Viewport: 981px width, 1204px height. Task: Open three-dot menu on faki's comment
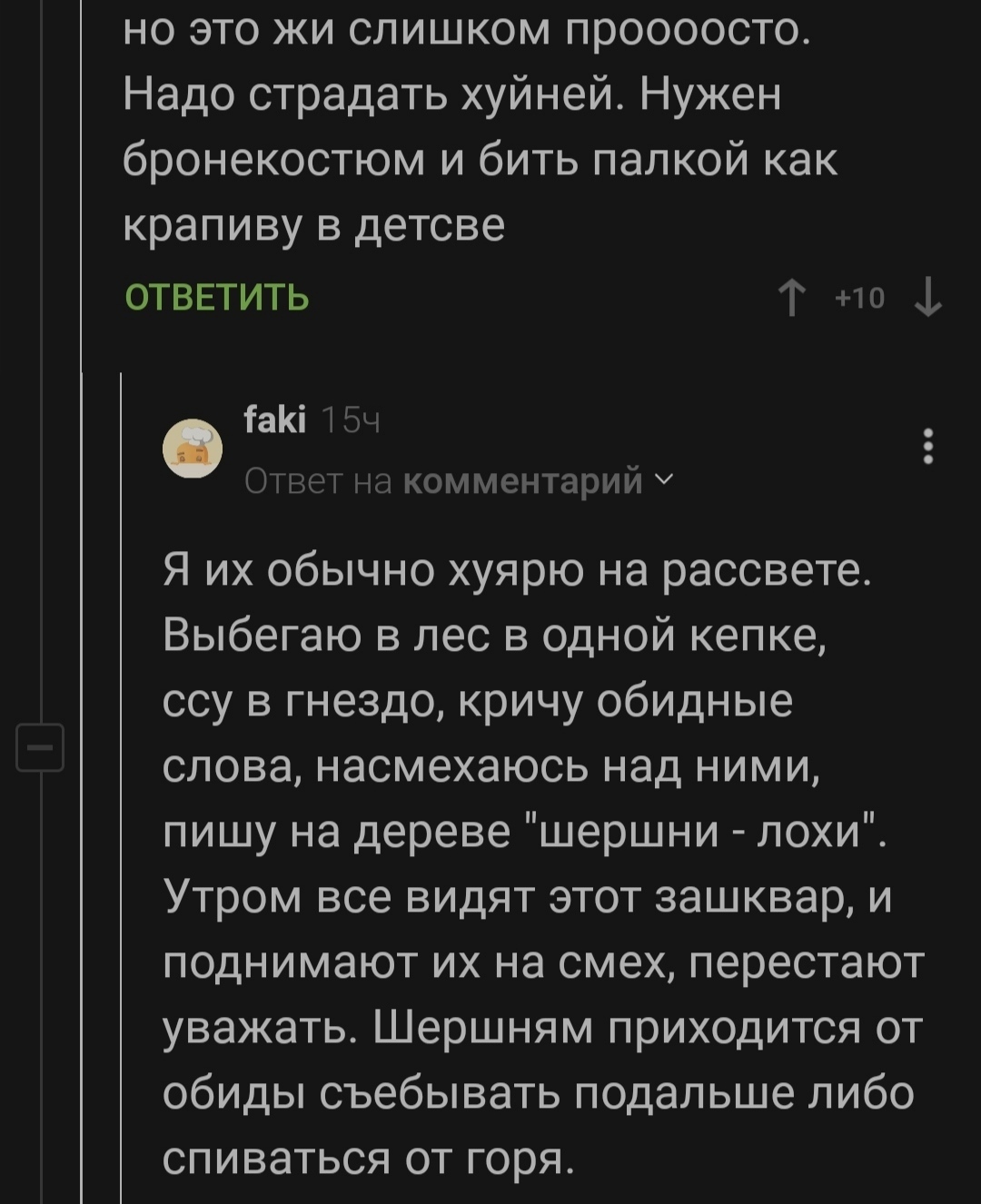tap(927, 446)
